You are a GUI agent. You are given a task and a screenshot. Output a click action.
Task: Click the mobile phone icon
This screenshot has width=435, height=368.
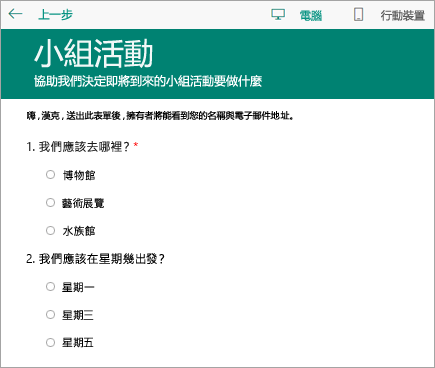358,15
